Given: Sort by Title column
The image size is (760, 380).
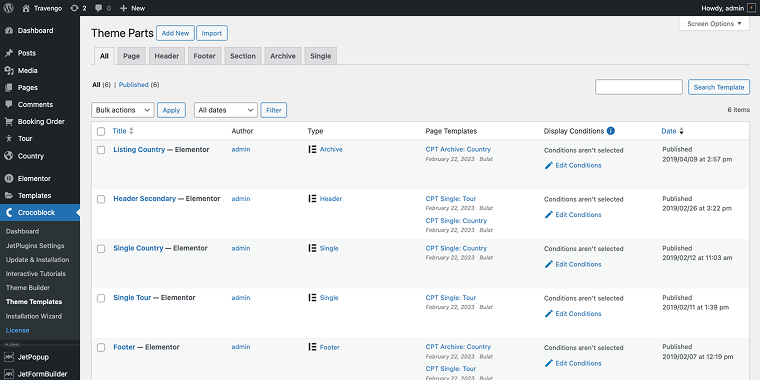Looking at the screenshot, I should [123, 131].
